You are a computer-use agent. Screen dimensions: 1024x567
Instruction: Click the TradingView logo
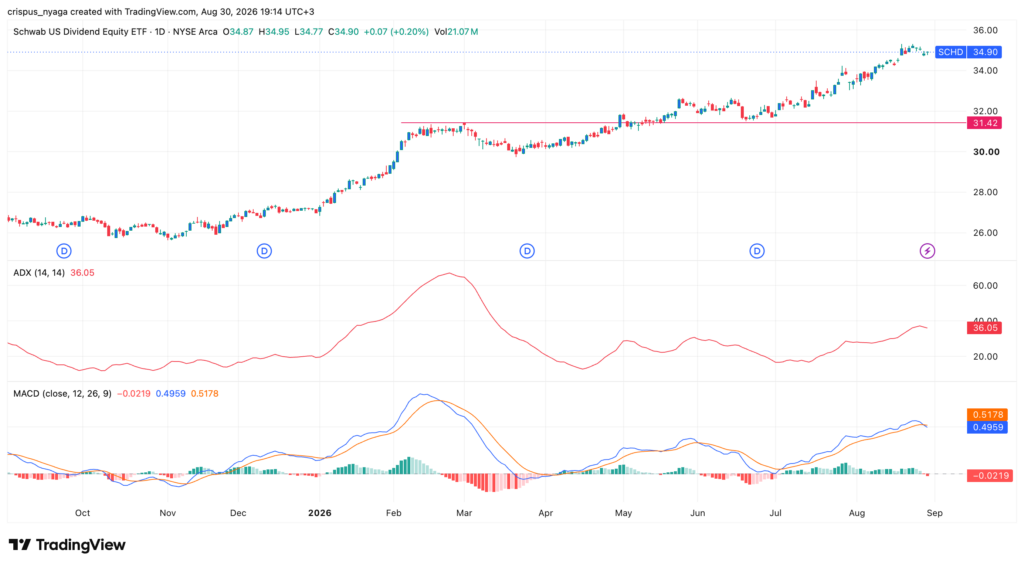(x=67, y=545)
